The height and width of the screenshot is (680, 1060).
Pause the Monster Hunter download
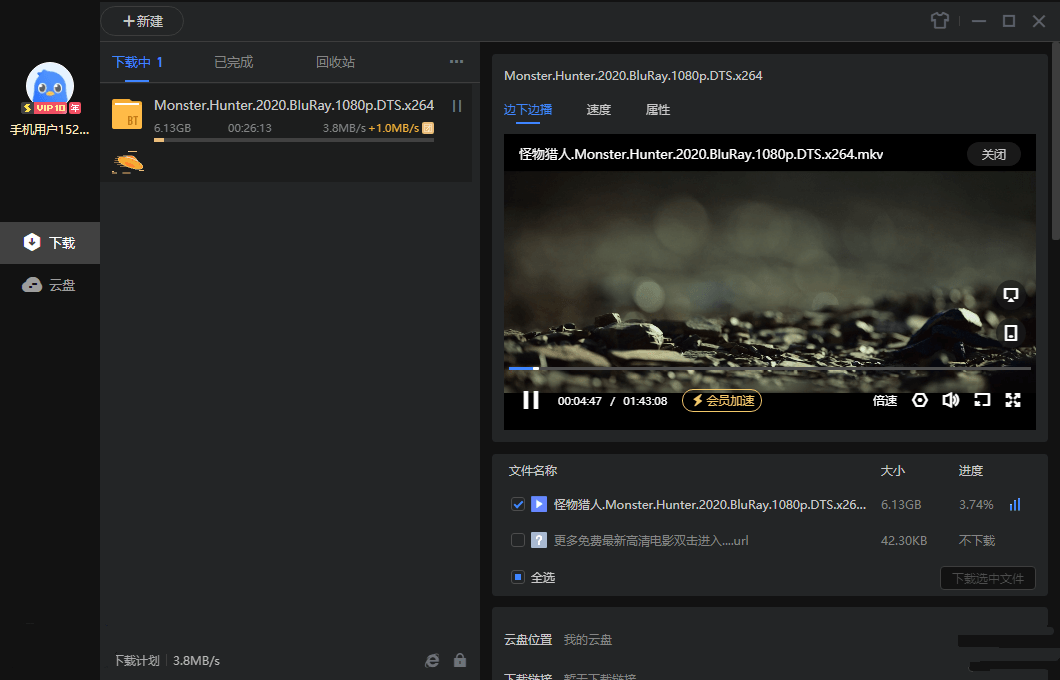pyautogui.click(x=456, y=105)
